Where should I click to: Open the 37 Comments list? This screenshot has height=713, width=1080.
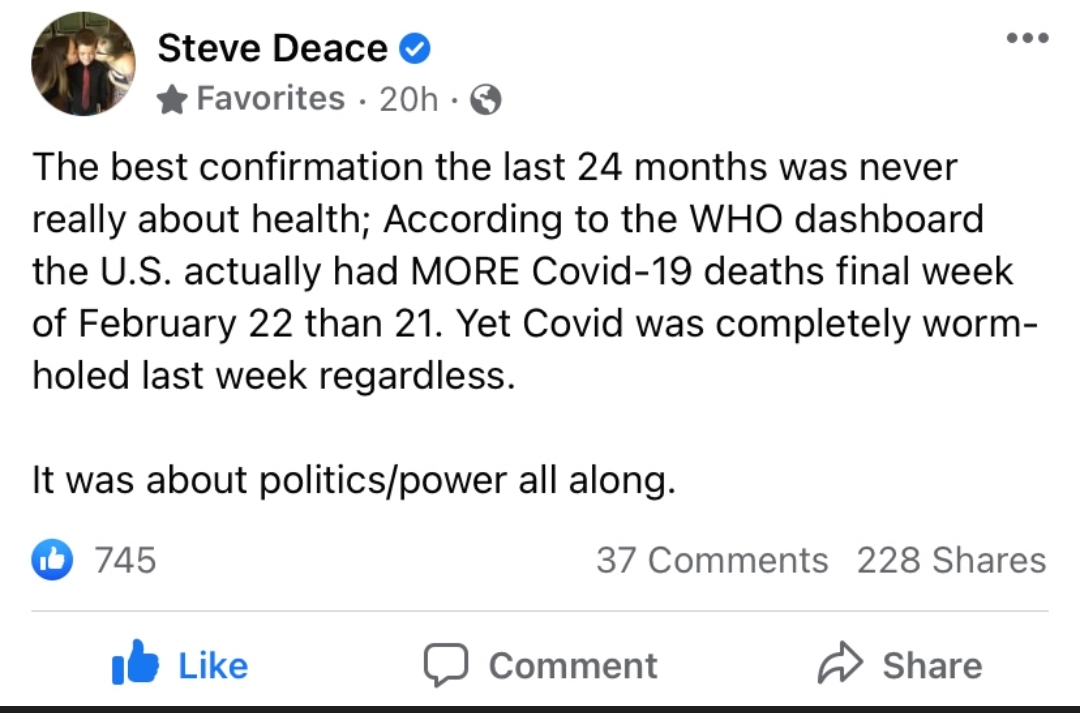click(x=712, y=560)
